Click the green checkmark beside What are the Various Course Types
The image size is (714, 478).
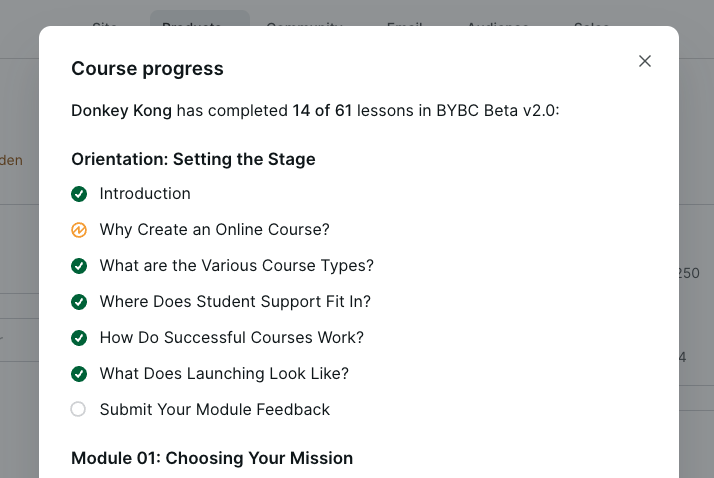tap(79, 266)
